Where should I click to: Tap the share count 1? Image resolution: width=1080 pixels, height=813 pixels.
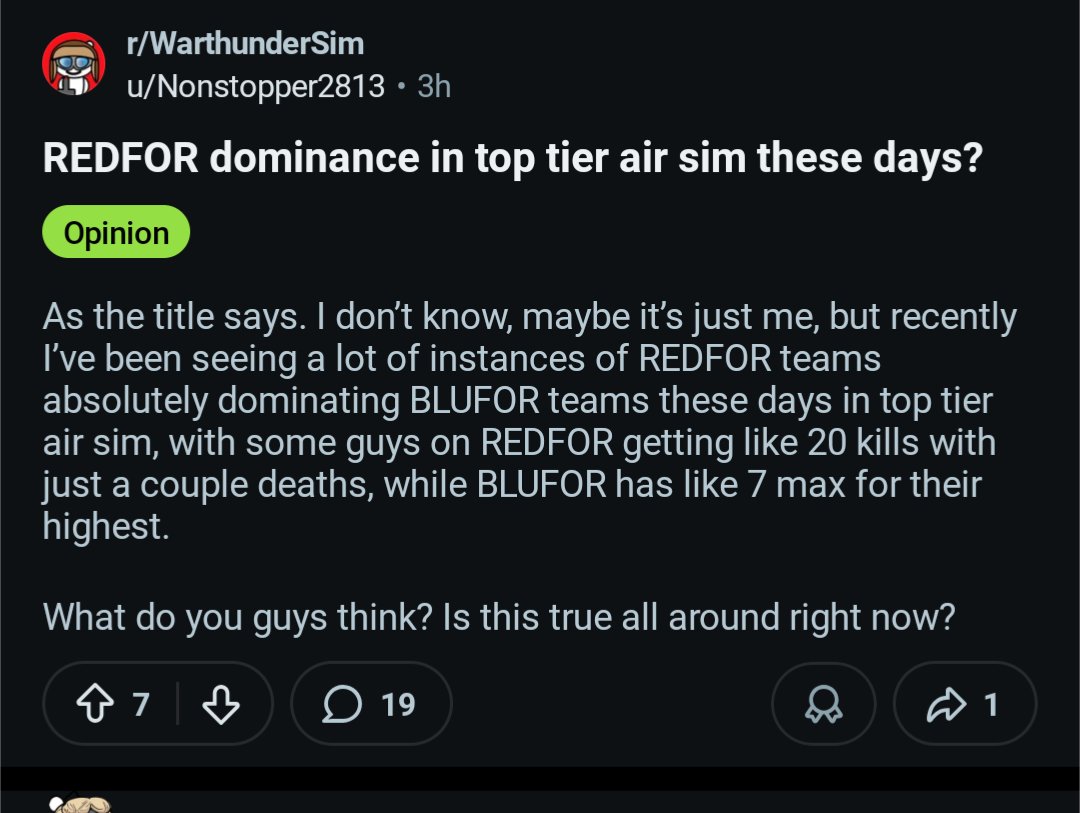[991, 705]
